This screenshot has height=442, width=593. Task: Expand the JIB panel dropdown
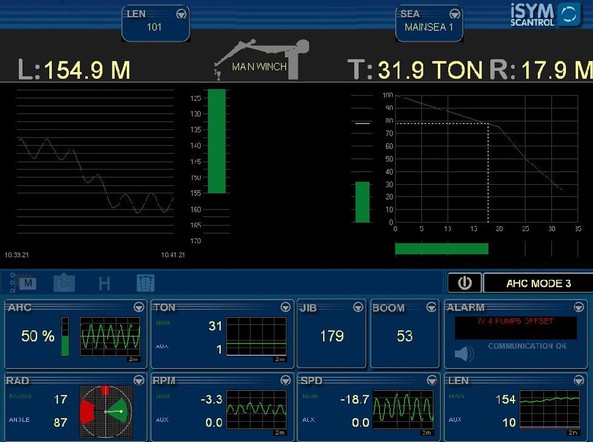click(358, 307)
